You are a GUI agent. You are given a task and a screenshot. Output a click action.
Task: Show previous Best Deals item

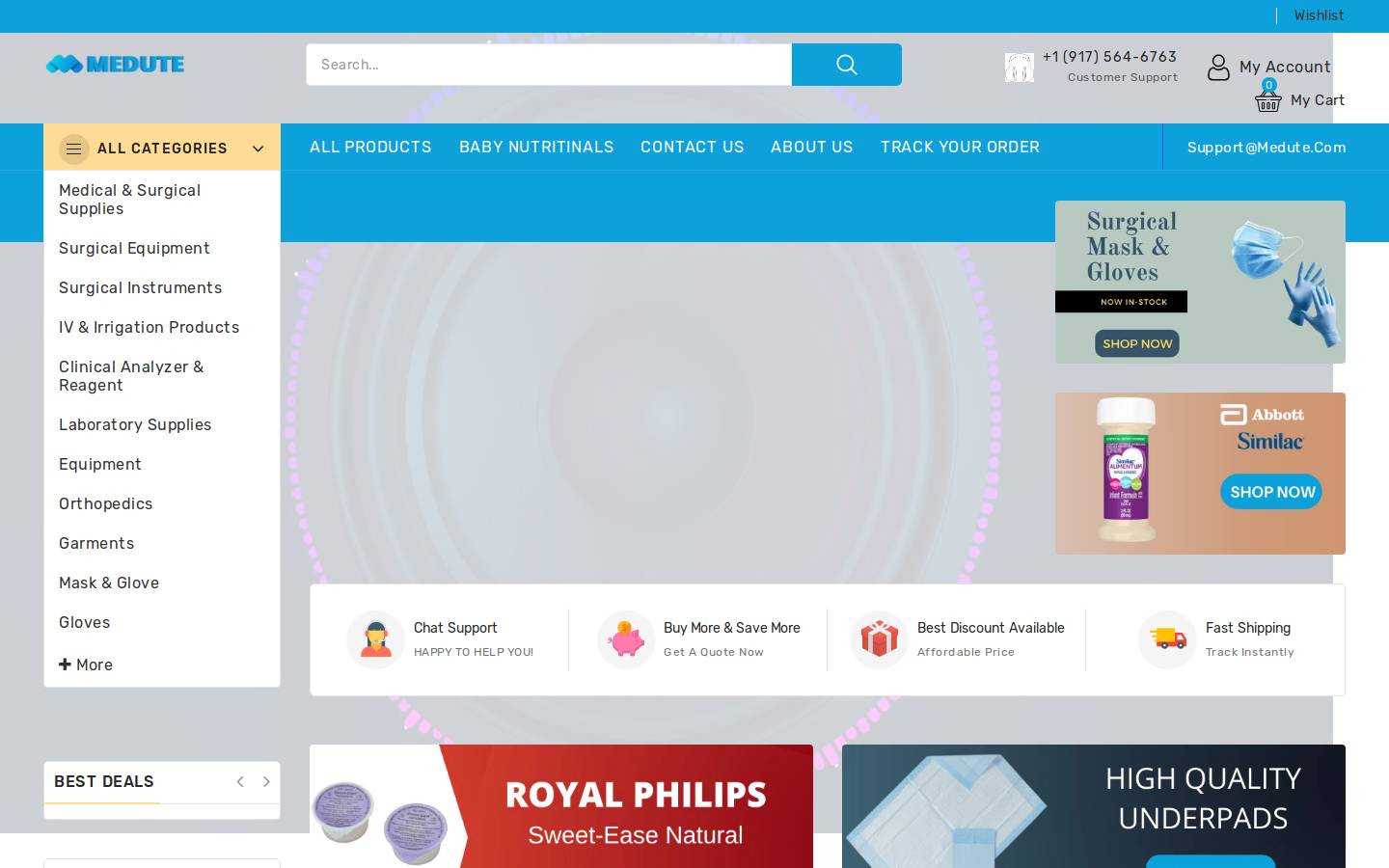coord(240,782)
